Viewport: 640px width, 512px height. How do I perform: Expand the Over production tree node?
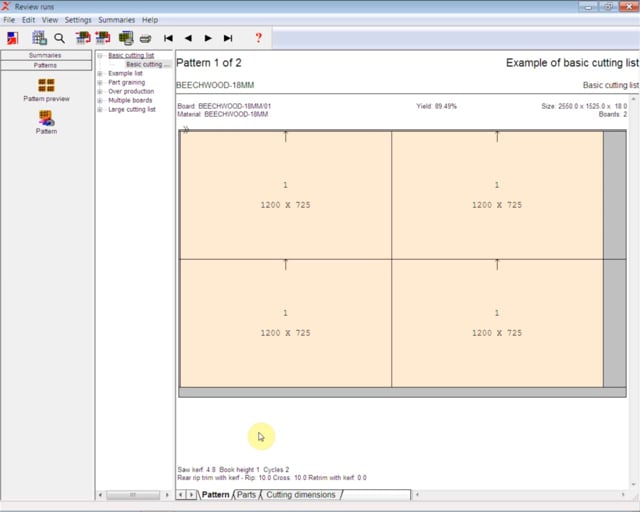tap(100, 91)
